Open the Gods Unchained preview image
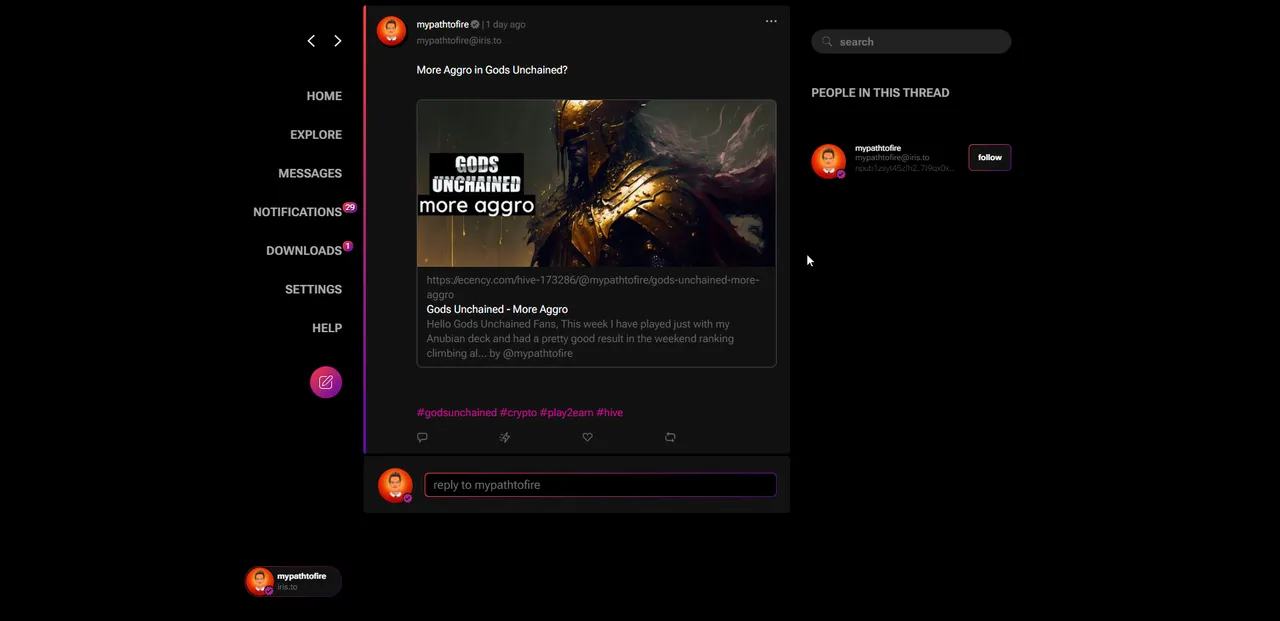Screen dimensions: 1280x621 596,183
